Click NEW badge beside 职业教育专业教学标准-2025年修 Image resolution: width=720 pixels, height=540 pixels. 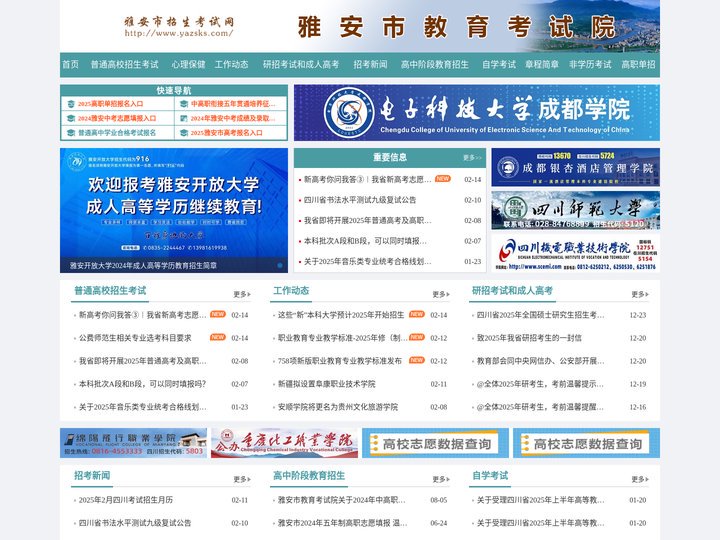416,337
